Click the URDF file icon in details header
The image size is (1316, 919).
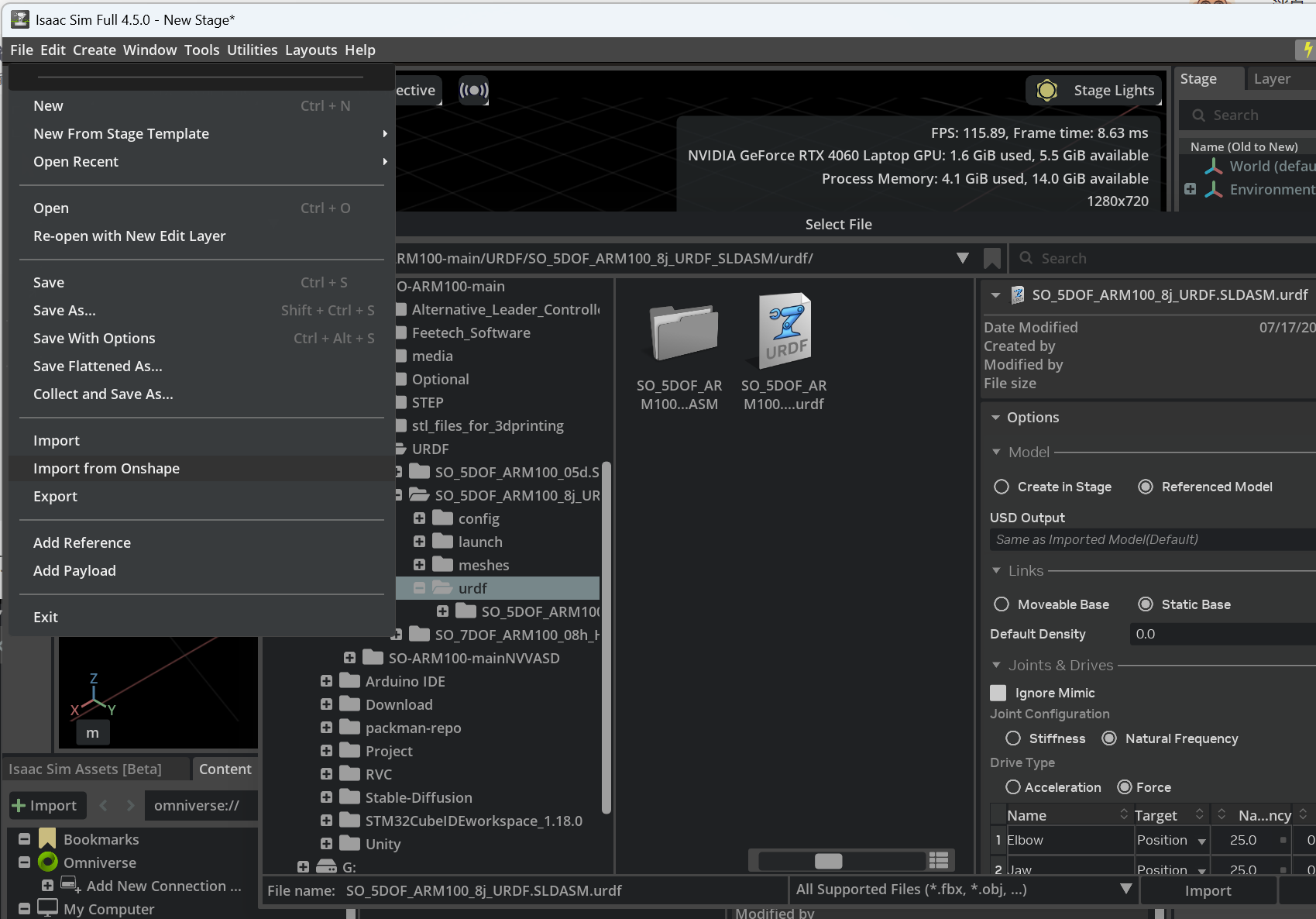(1018, 294)
